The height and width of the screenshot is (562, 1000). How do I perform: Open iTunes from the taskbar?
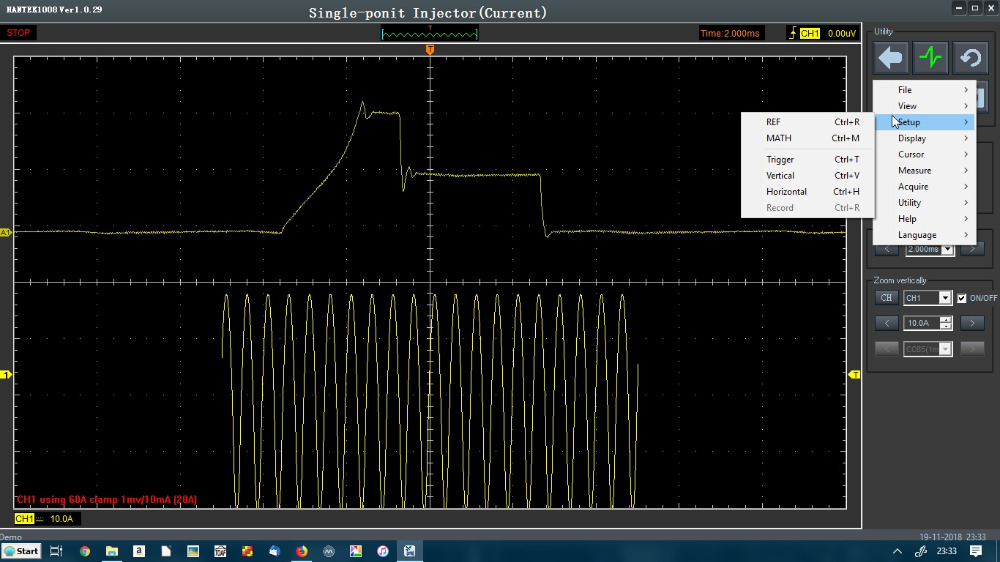[383, 551]
